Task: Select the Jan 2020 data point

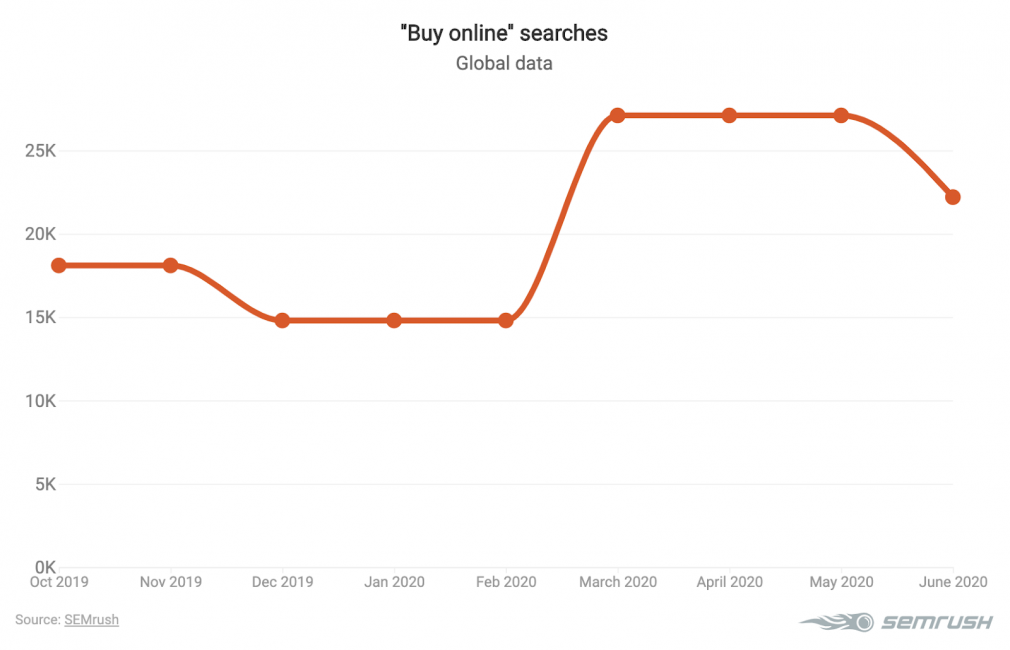Action: [x=394, y=320]
